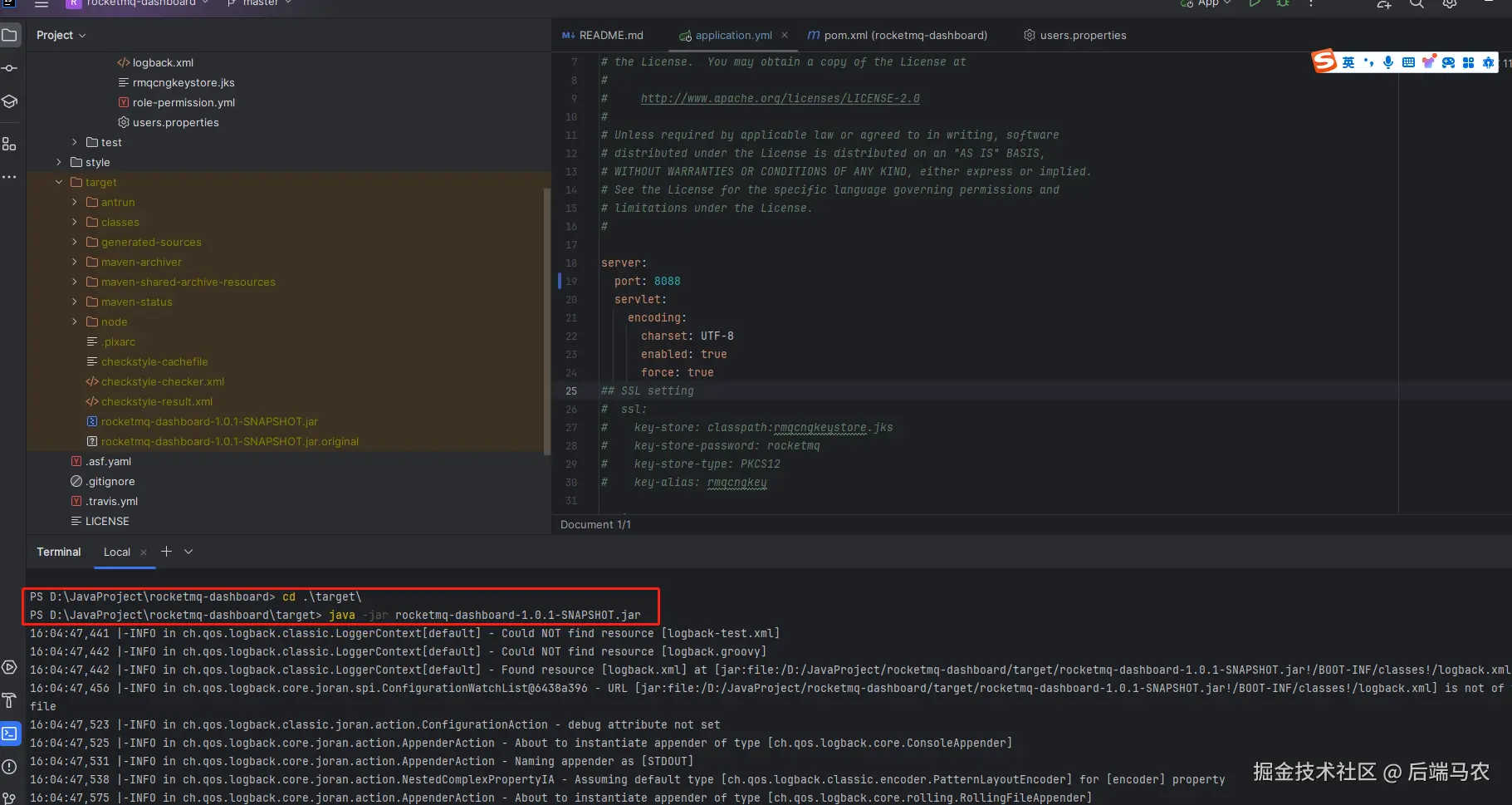The height and width of the screenshot is (805, 1512).
Task: Open the Learn tool window
Action: [10, 101]
